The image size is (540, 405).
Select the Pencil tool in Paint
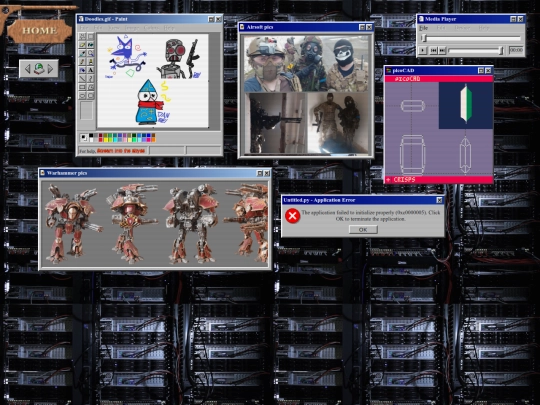tap(82, 62)
